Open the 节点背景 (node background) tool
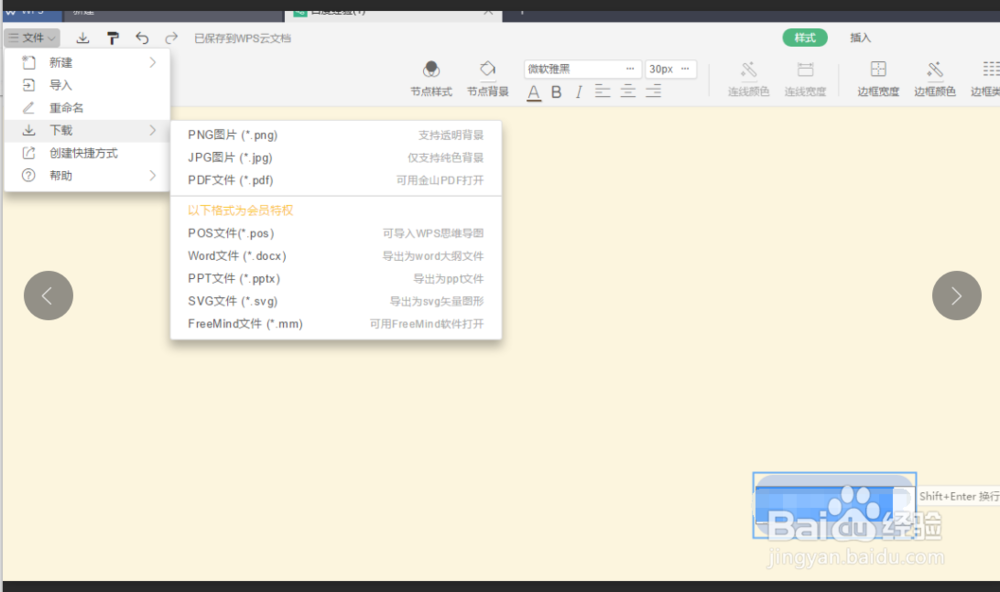This screenshot has height=592, width=1000. (488, 76)
